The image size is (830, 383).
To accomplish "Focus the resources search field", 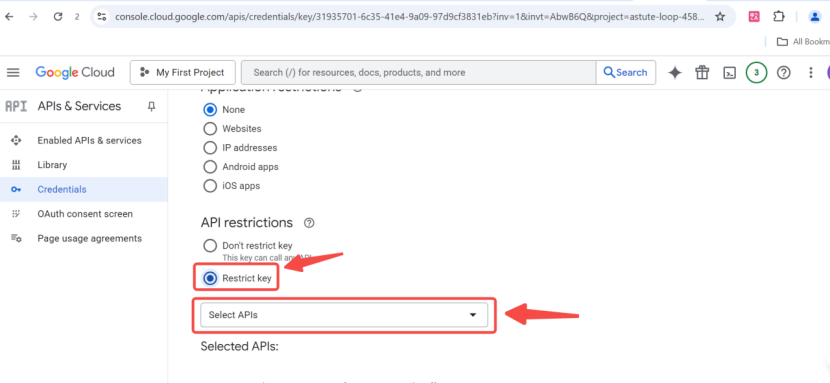I will (418, 72).
